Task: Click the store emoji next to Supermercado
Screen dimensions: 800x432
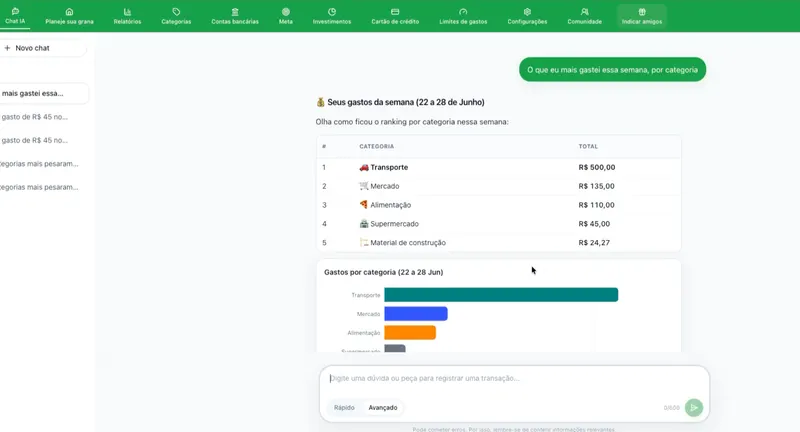Action: click(x=364, y=224)
